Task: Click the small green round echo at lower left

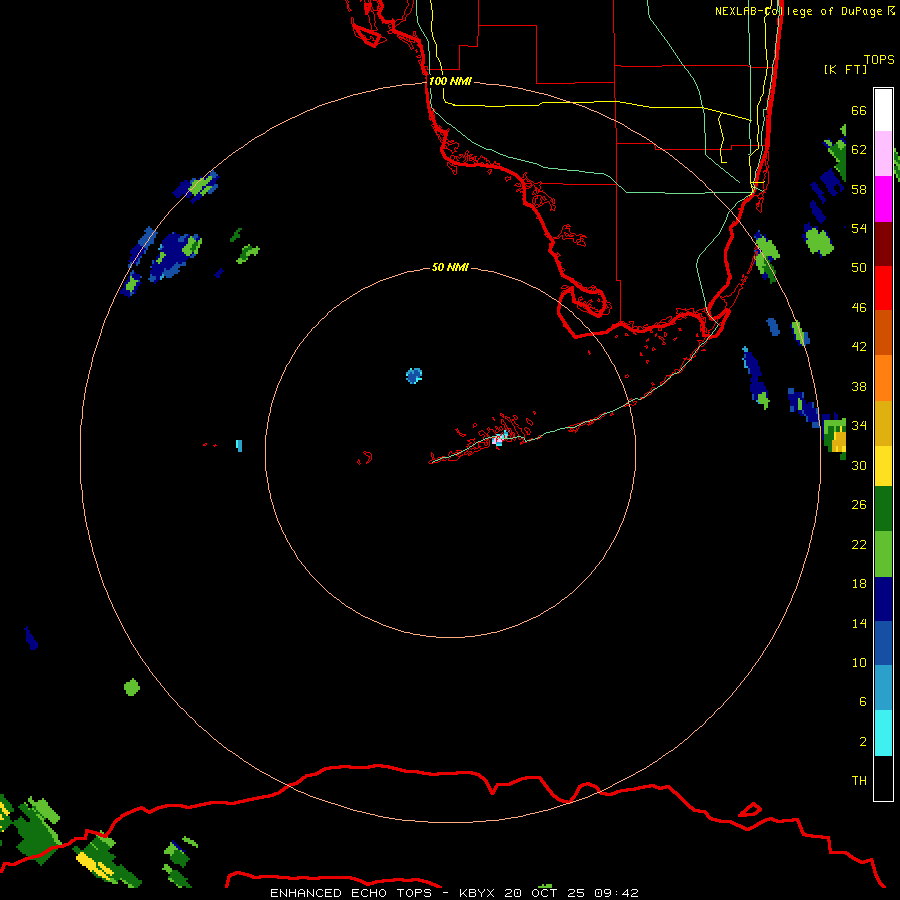Action: (x=132, y=687)
